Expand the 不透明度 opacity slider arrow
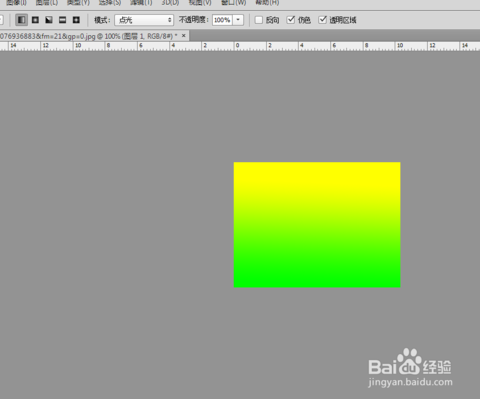The height and width of the screenshot is (399, 480). [238, 20]
